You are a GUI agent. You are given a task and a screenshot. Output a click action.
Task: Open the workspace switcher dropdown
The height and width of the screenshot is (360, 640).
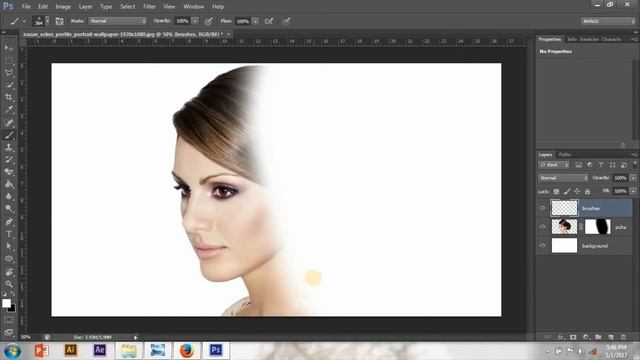[608, 21]
